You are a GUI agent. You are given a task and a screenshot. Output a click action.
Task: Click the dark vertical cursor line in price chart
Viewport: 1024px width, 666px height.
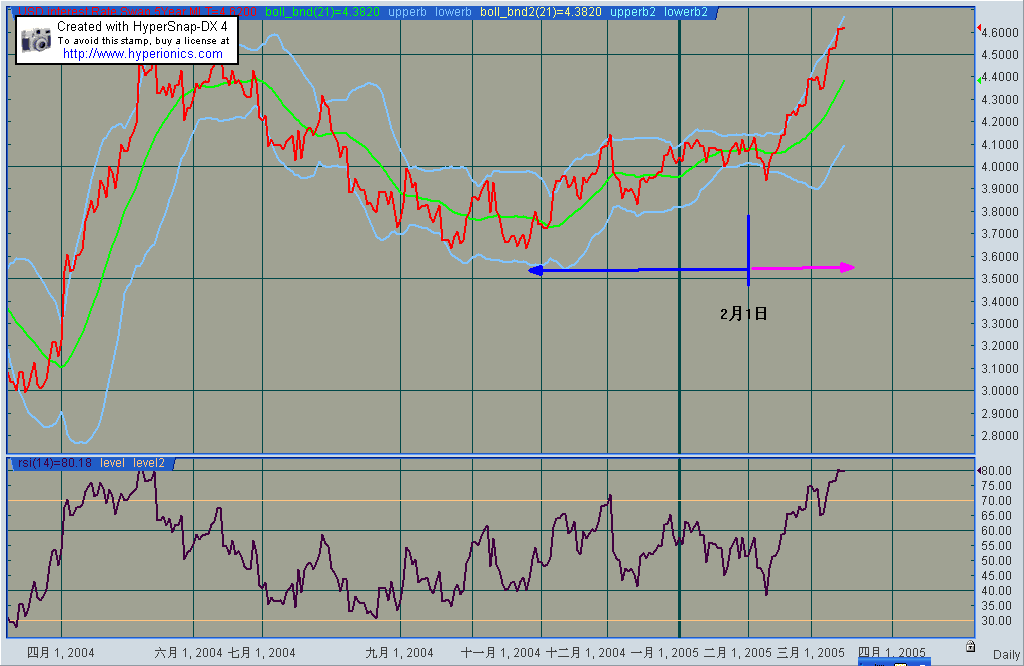point(679,235)
